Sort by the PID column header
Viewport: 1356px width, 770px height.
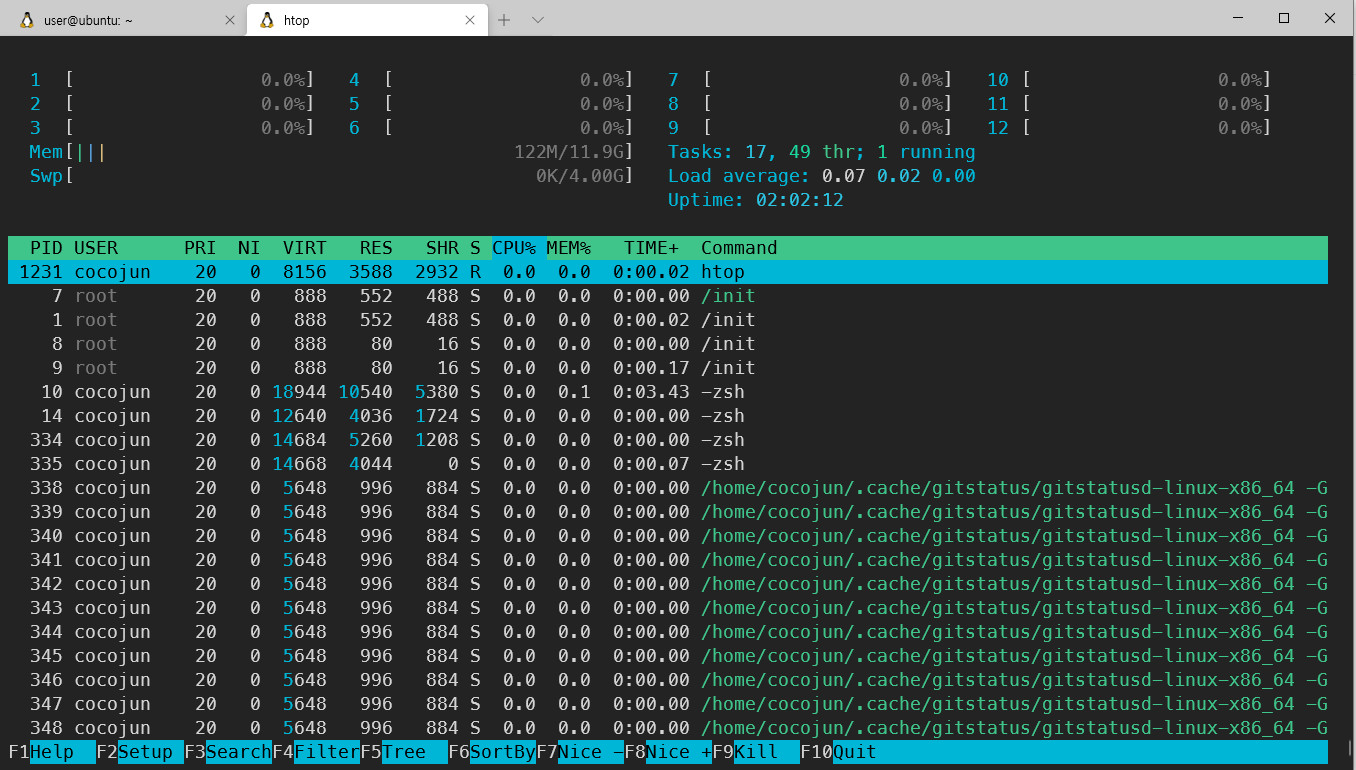pyautogui.click(x=46, y=248)
